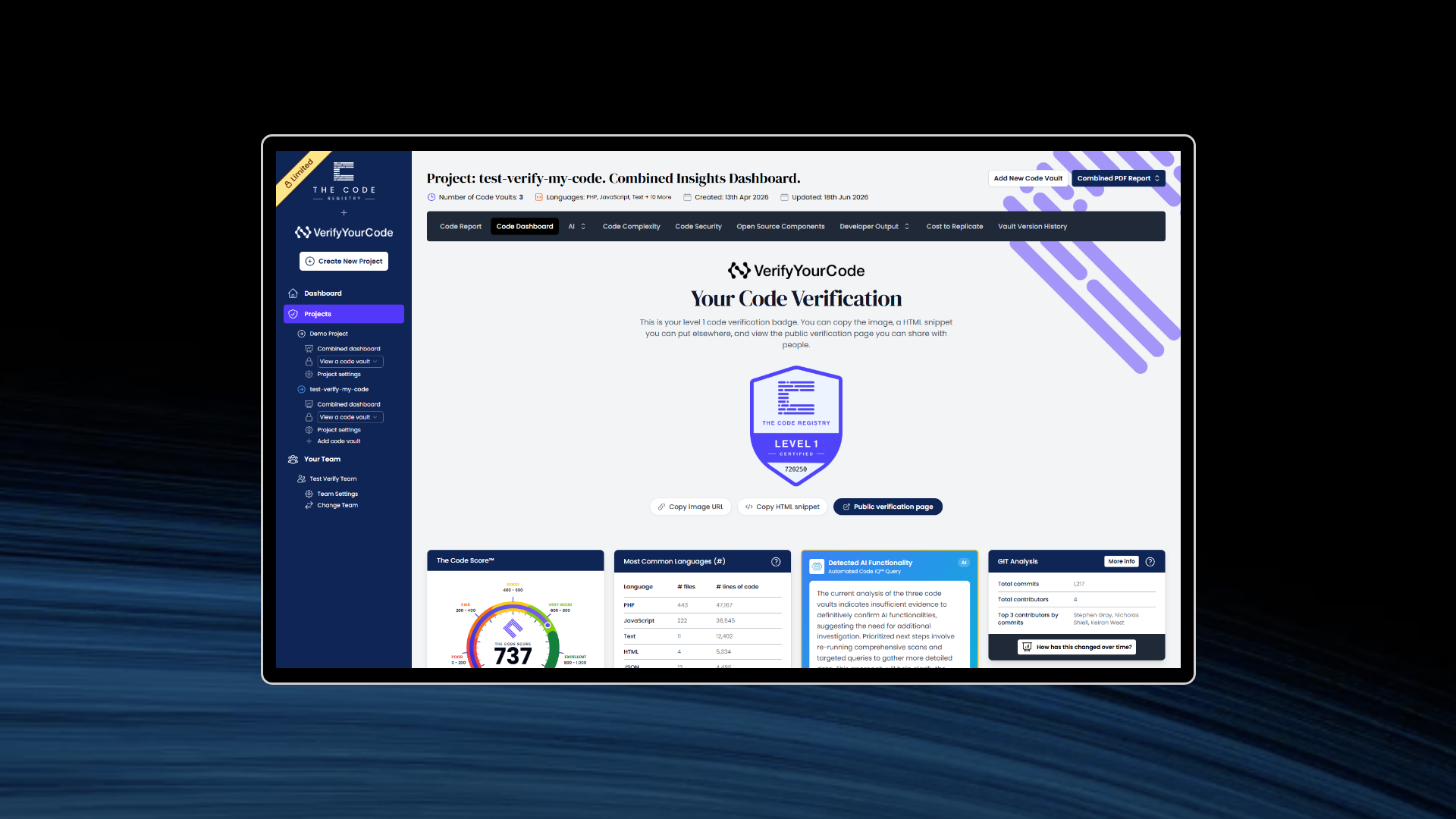
Task: Switch to the Code Report tab
Action: (460, 227)
